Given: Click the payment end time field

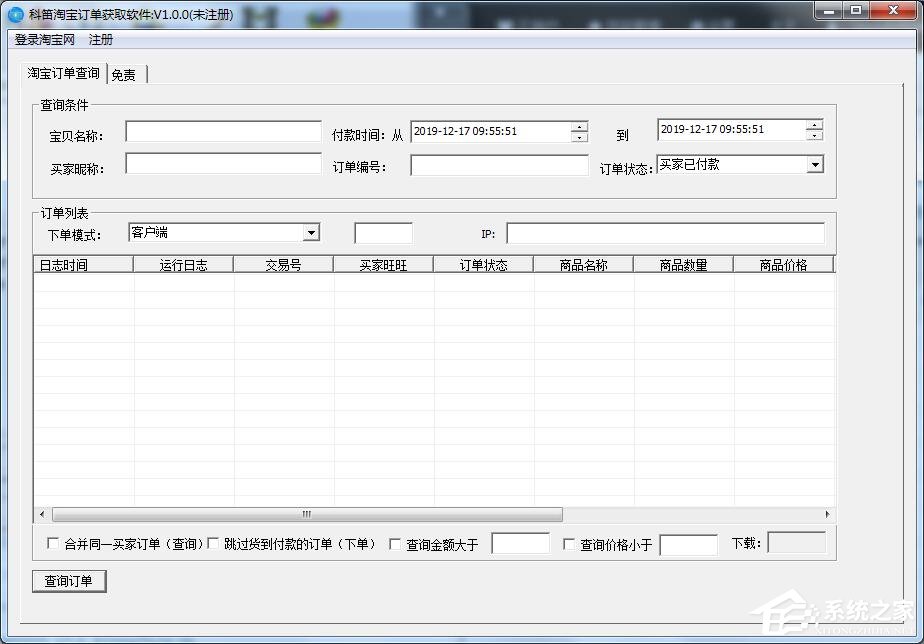Looking at the screenshot, I should coord(732,130).
